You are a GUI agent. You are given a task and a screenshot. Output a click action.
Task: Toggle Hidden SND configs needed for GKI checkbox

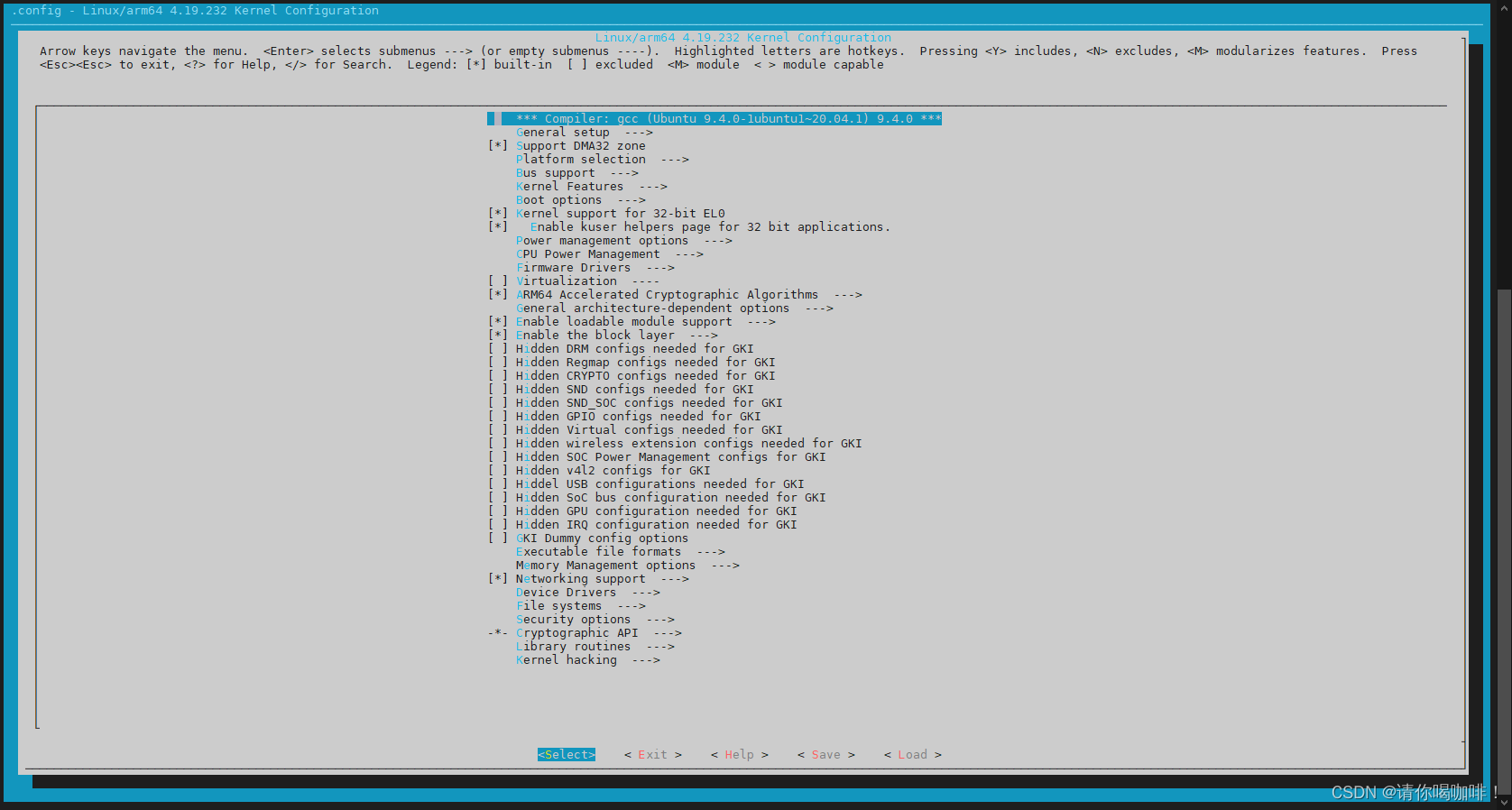[498, 390]
